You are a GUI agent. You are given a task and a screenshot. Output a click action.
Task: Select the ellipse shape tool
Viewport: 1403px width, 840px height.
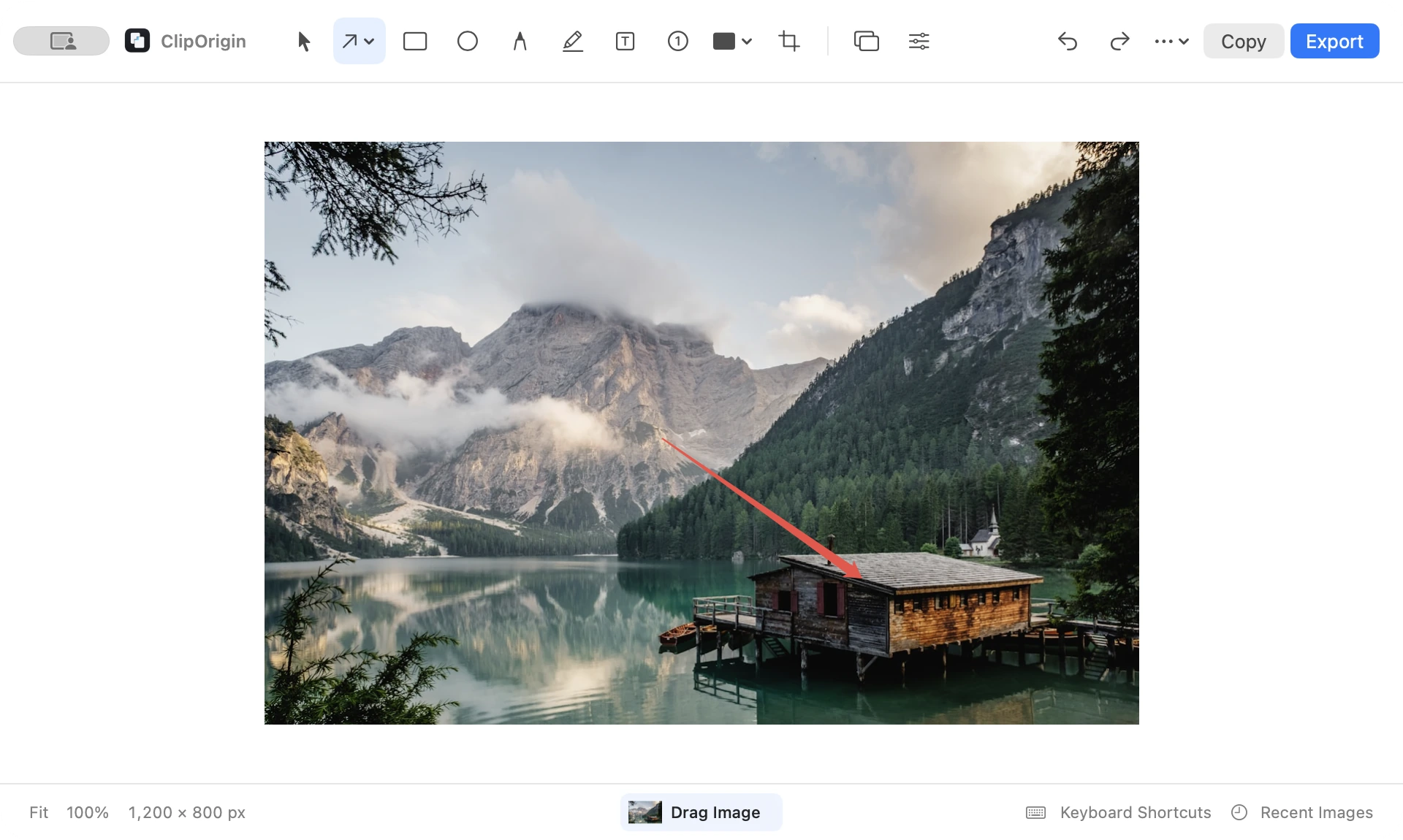468,42
